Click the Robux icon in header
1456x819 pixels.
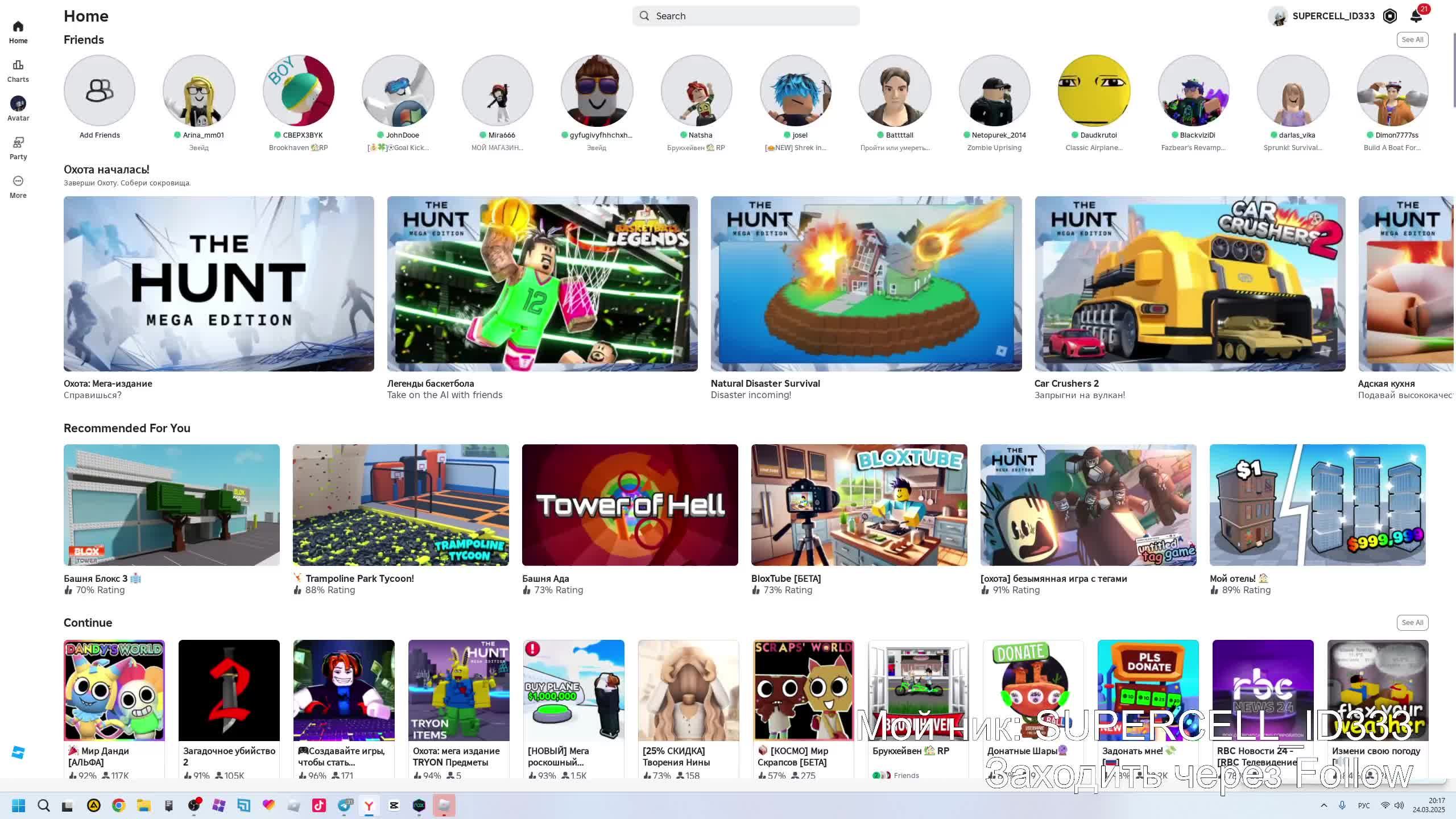[1389, 16]
